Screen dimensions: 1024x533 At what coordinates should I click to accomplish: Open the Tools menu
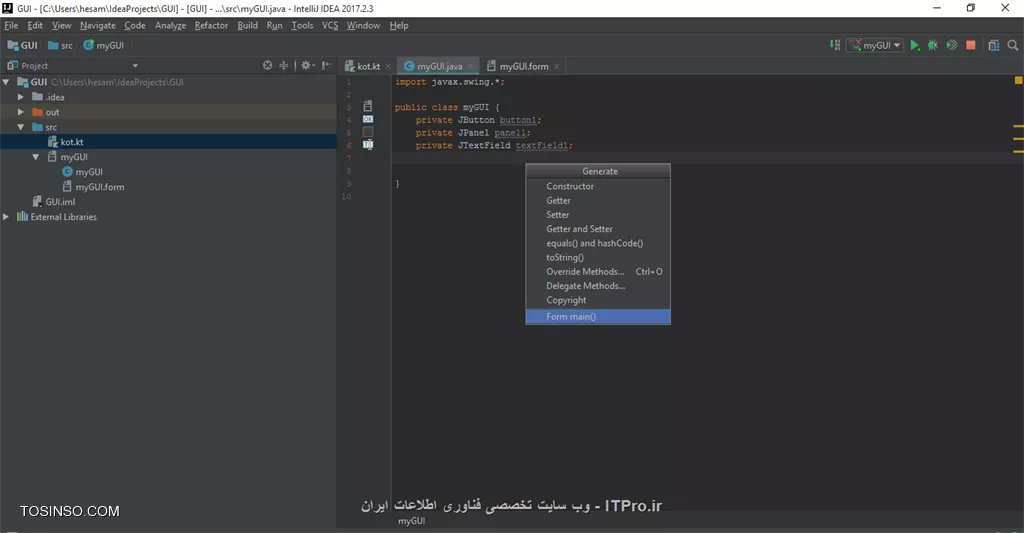[302, 25]
